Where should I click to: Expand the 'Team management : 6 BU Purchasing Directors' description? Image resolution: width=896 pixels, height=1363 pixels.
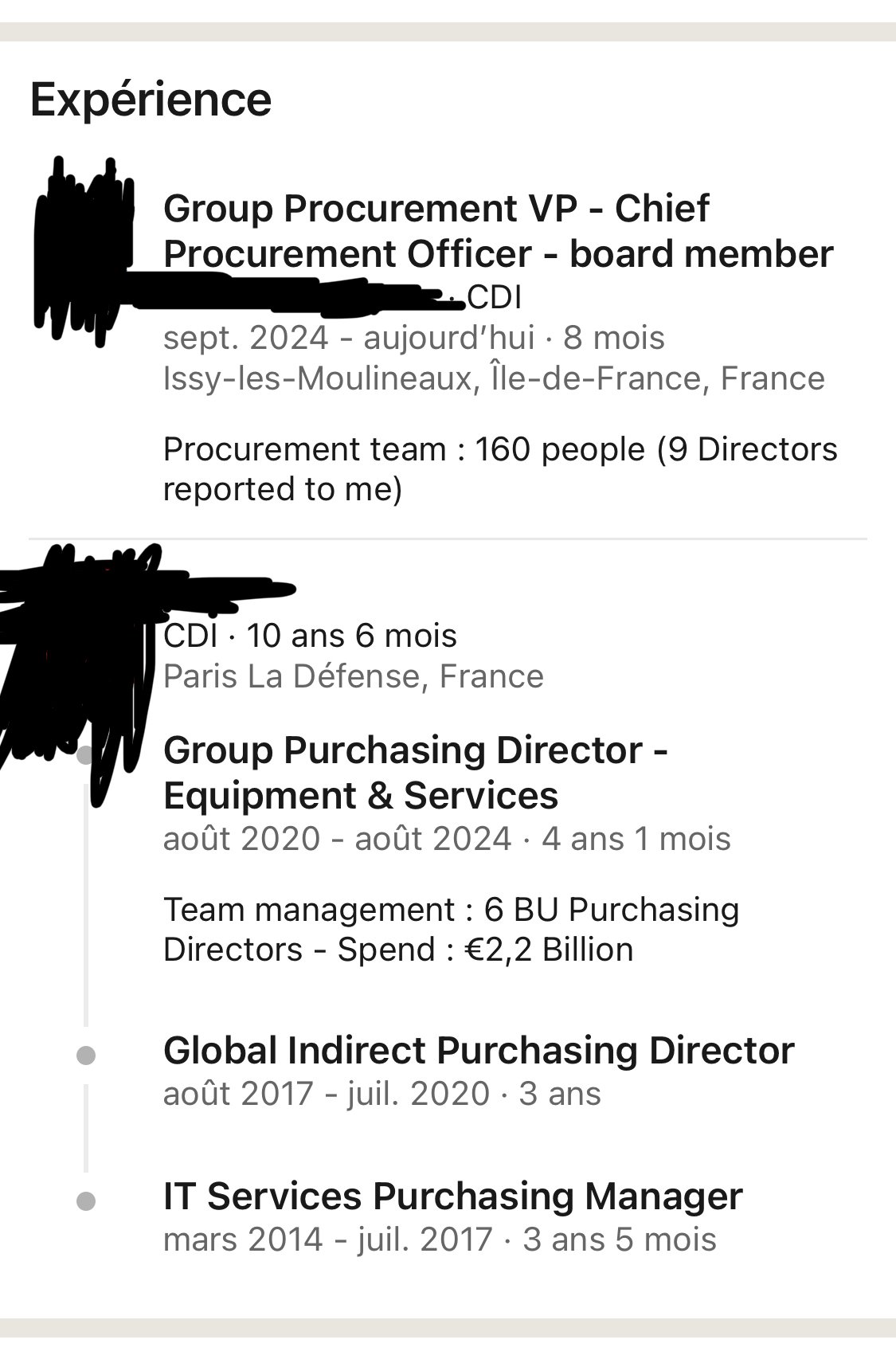click(451, 930)
